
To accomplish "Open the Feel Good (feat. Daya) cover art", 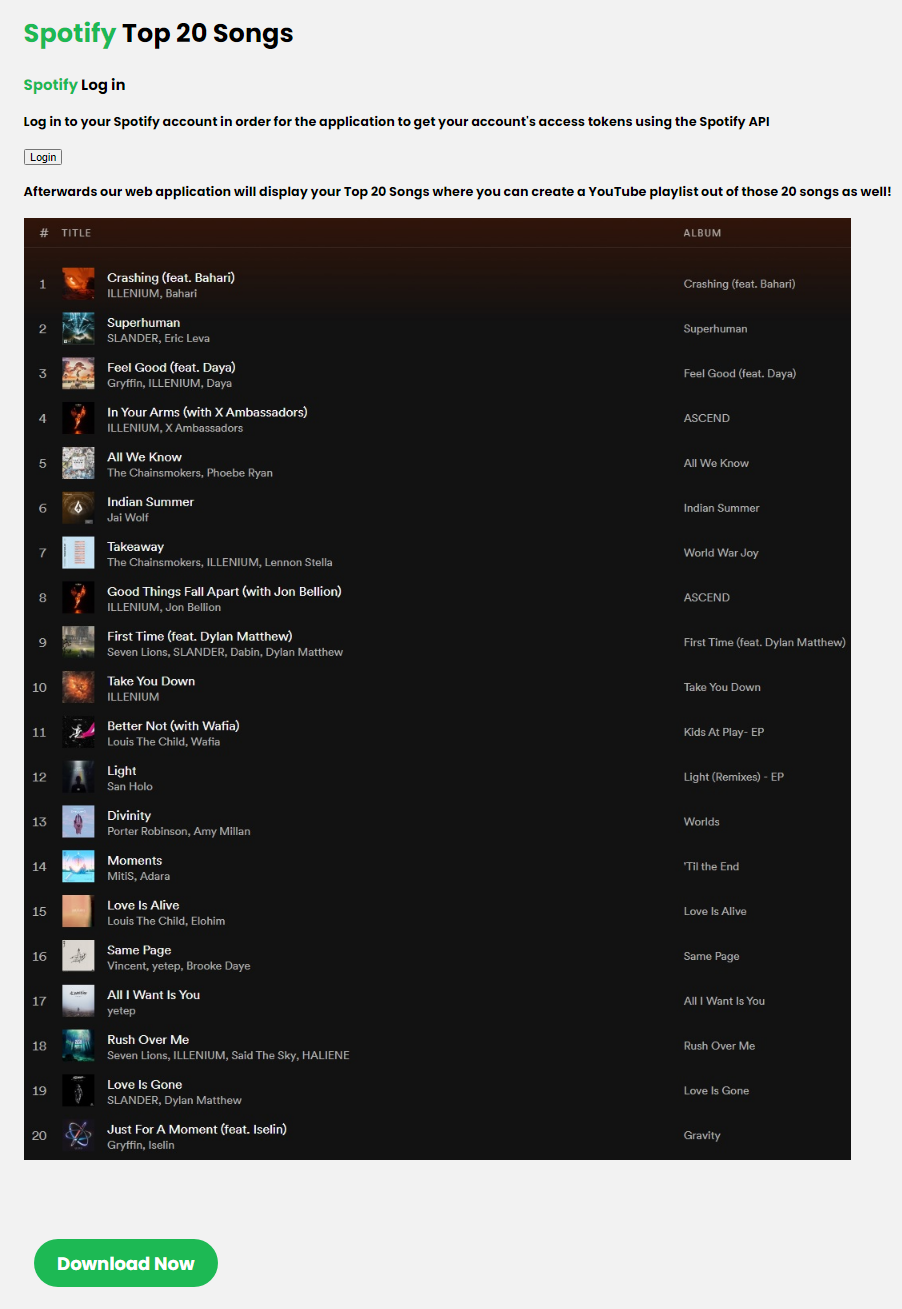I will click(78, 374).
